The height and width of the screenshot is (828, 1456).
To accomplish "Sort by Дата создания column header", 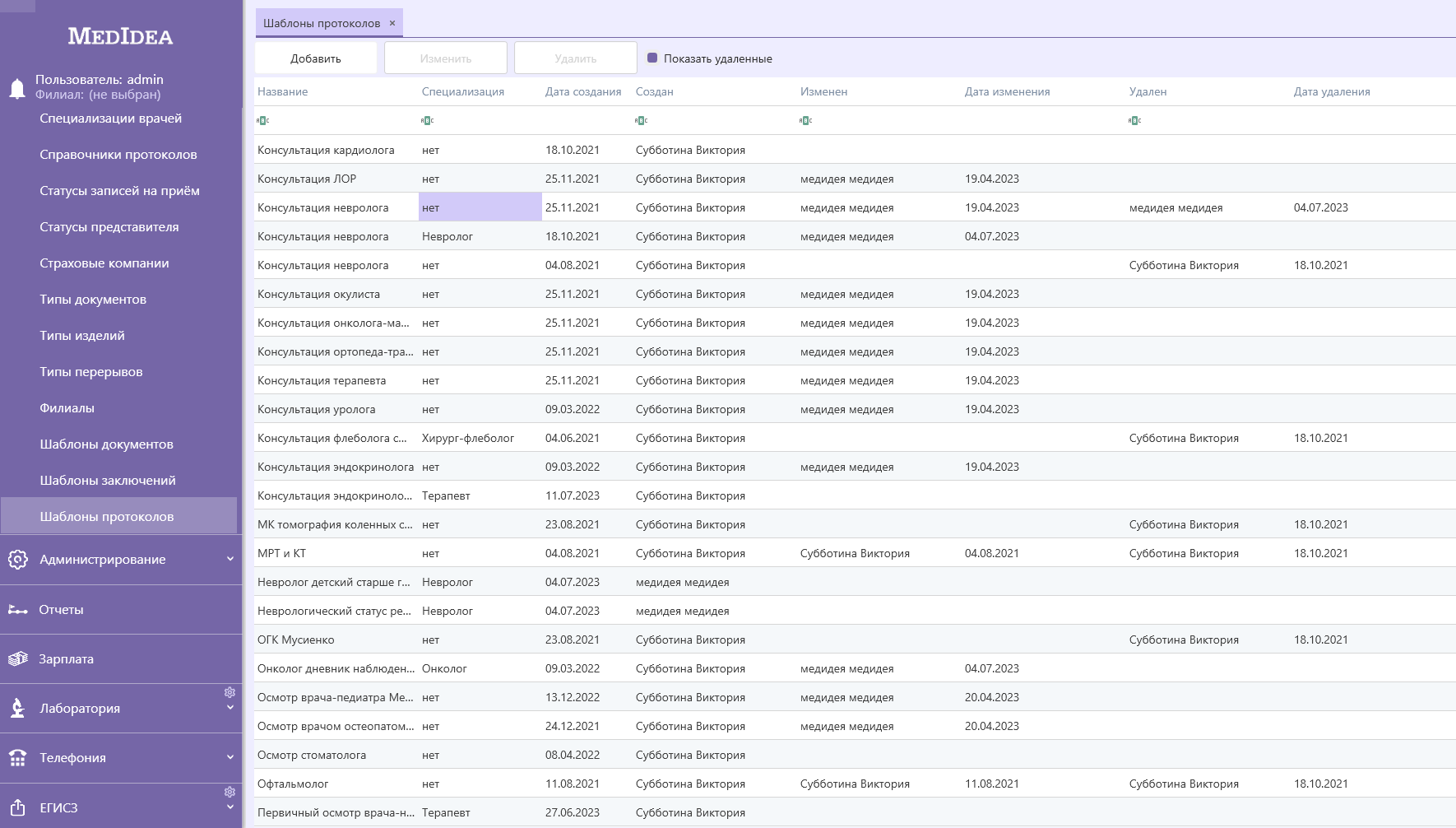I will (x=583, y=91).
